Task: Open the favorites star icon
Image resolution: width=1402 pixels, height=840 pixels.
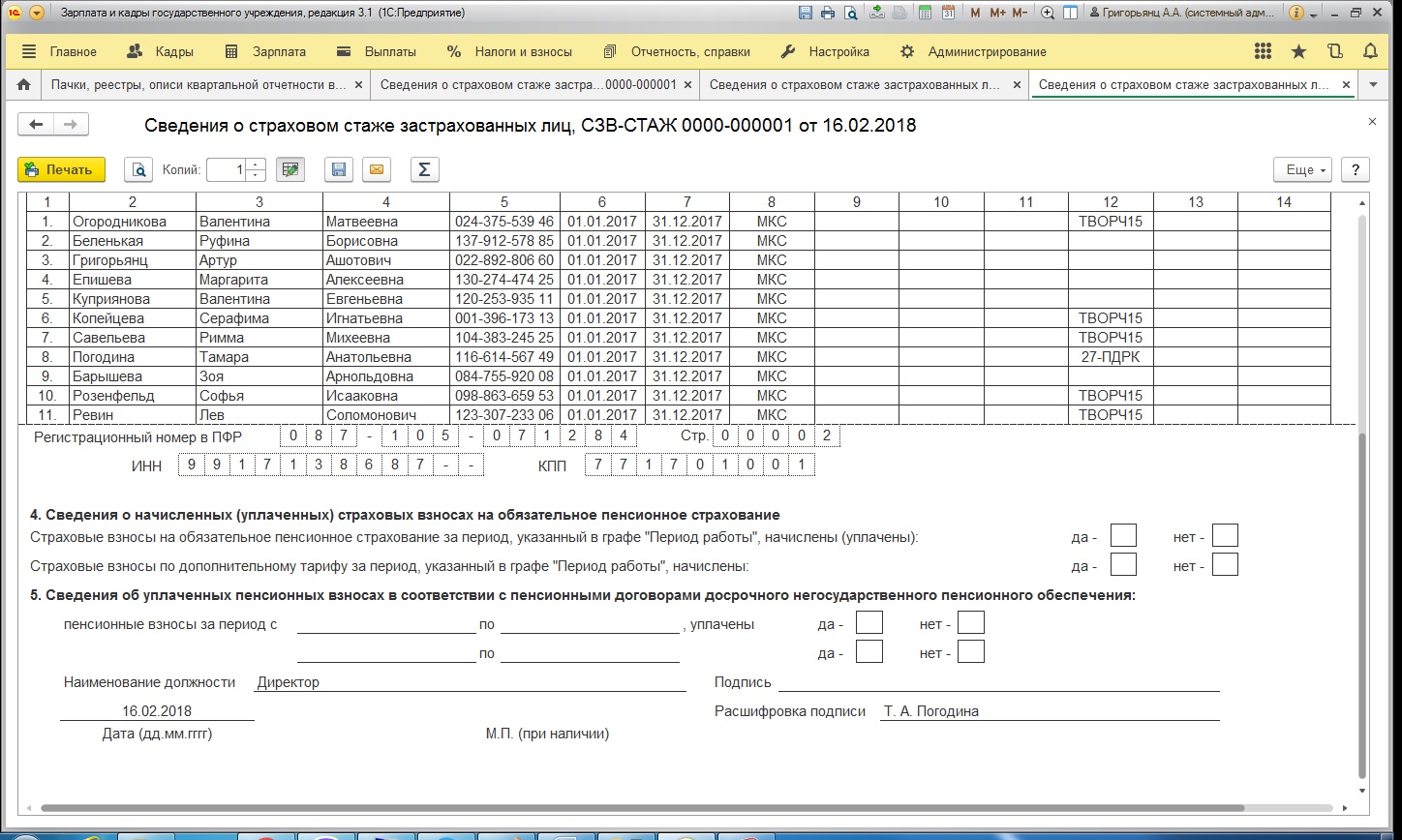Action: coord(1298,51)
